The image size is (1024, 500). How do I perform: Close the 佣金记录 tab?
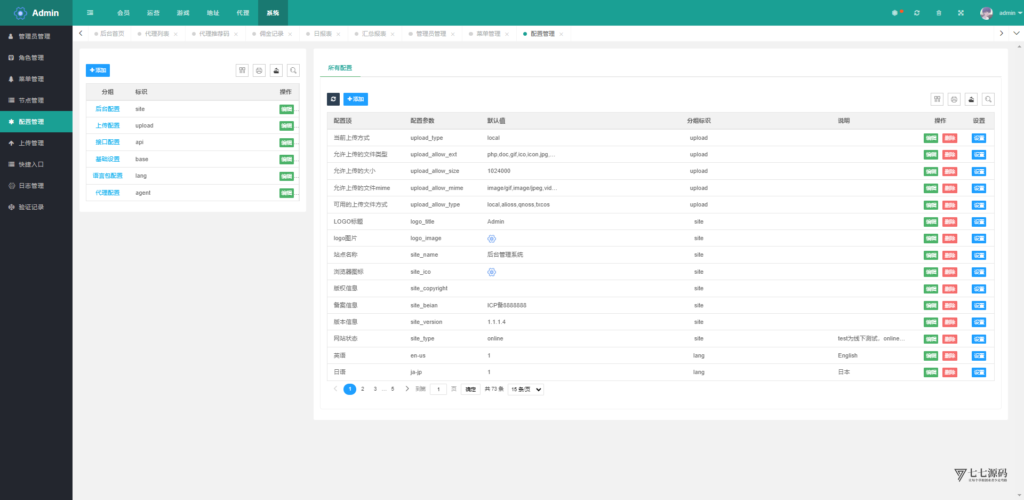(290, 34)
